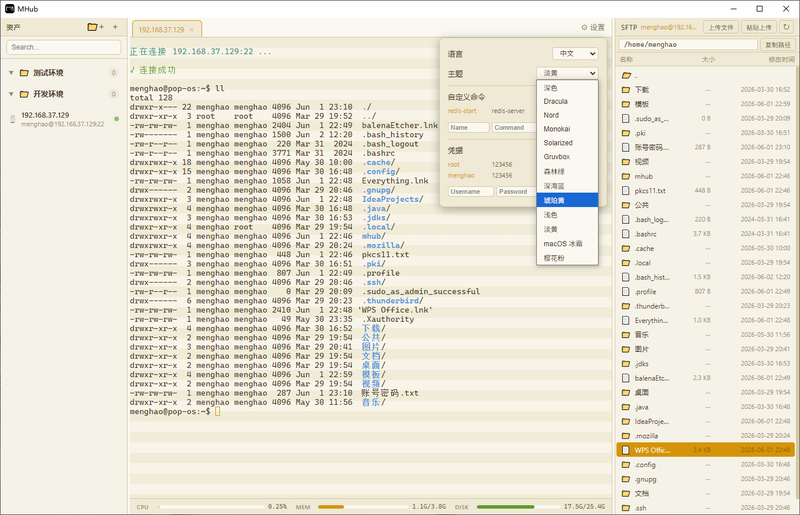Select 深色 theme option
This screenshot has height=515, width=800.
(567, 88)
